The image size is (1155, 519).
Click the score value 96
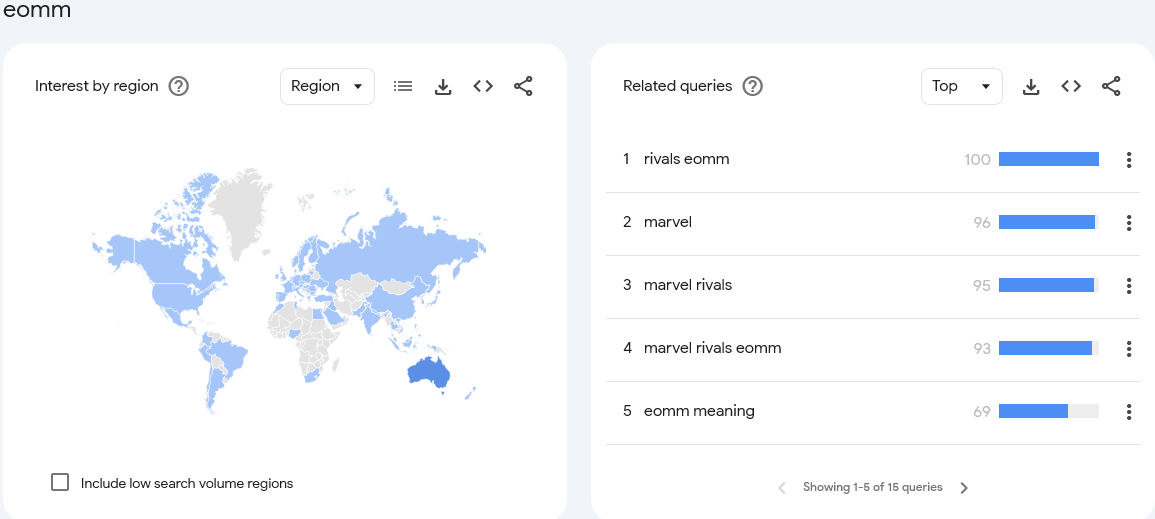click(x=982, y=222)
